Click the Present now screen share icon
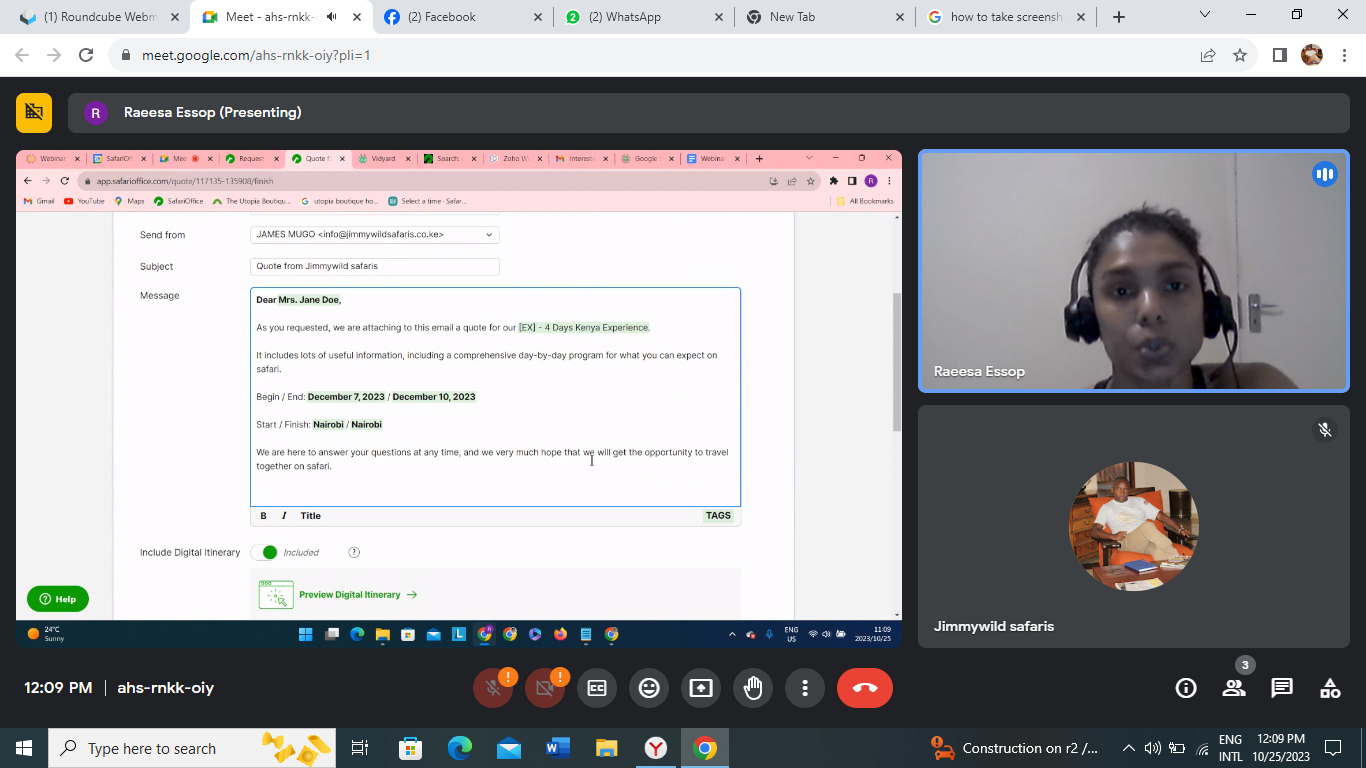This screenshot has width=1366, height=768. [x=701, y=688]
